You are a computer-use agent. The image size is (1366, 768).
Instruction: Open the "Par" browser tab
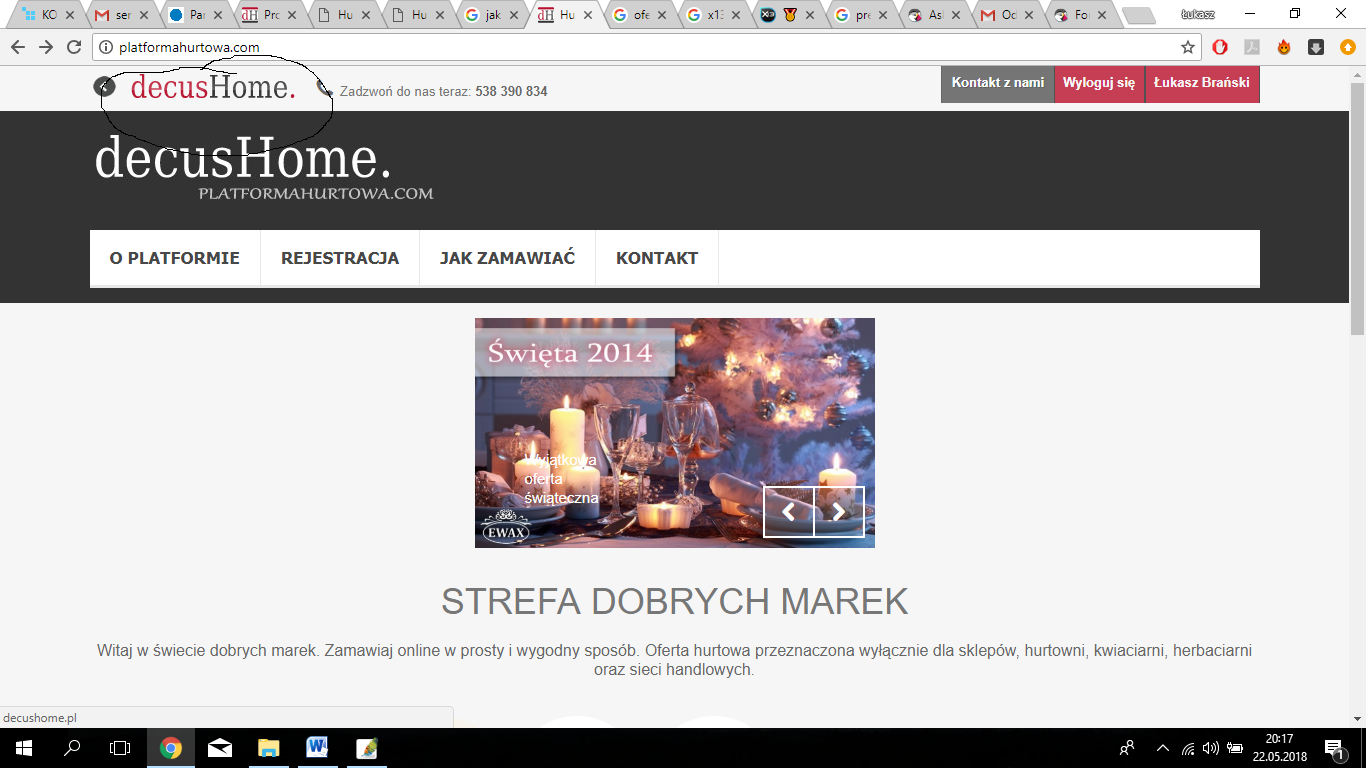pos(194,15)
